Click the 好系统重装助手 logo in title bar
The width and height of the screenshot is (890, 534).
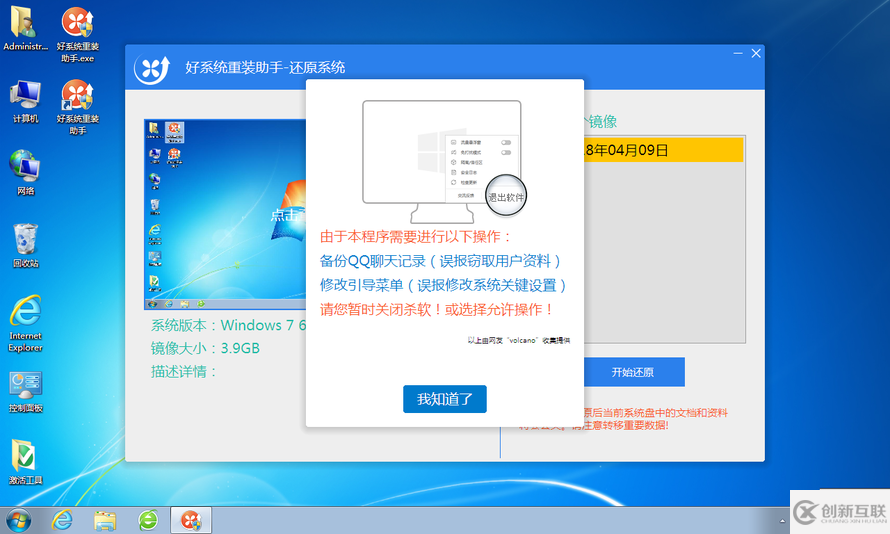click(152, 69)
